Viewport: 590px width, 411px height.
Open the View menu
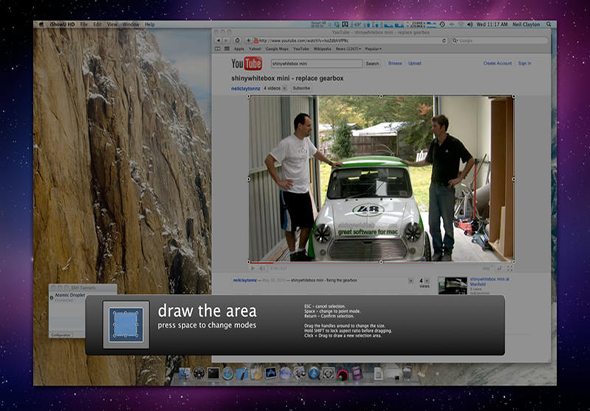[x=112, y=24]
